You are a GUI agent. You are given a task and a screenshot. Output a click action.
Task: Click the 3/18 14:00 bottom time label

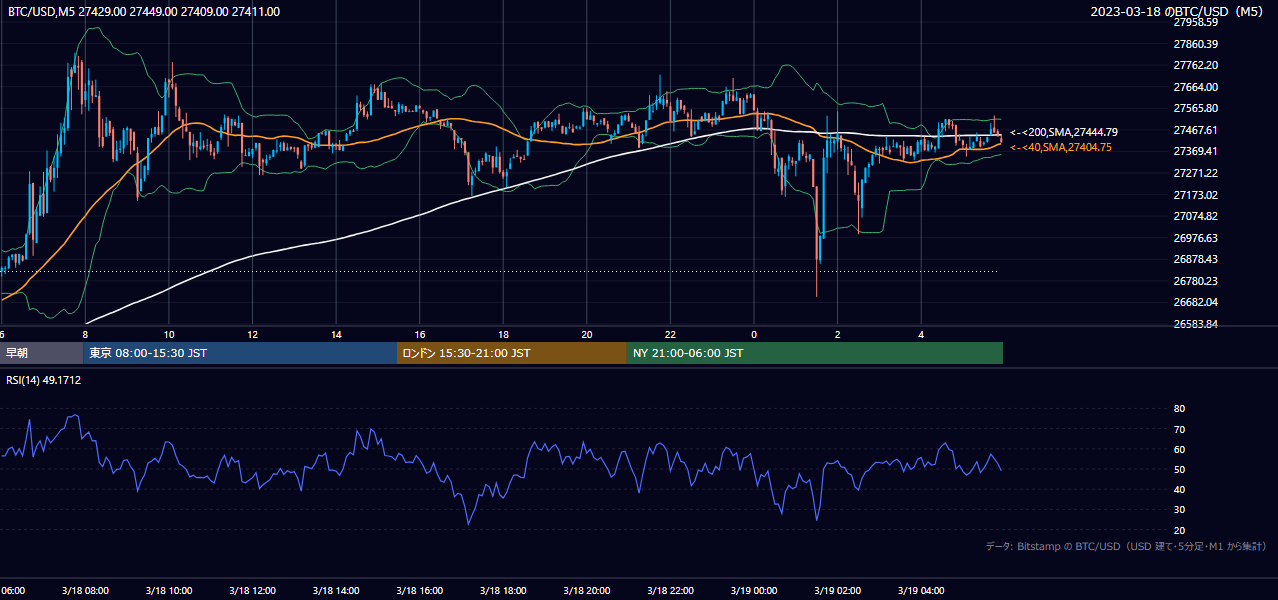[336, 591]
